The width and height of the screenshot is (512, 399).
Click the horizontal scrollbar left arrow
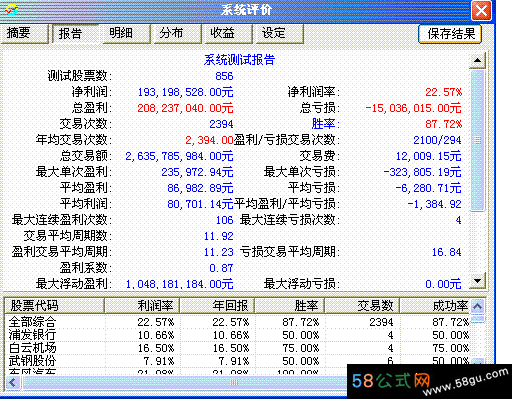(13, 382)
